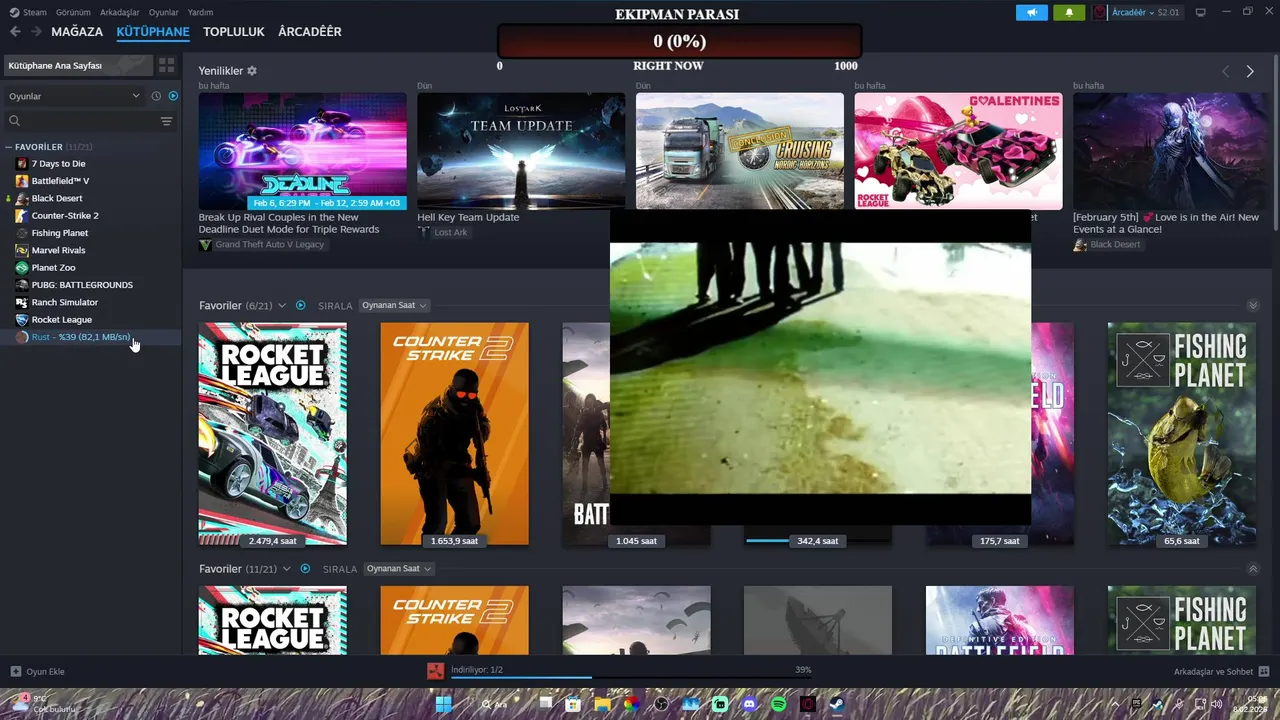The width and height of the screenshot is (1280, 720).
Task: Show hidden system tray icons chevron
Action: [x=1115, y=704]
